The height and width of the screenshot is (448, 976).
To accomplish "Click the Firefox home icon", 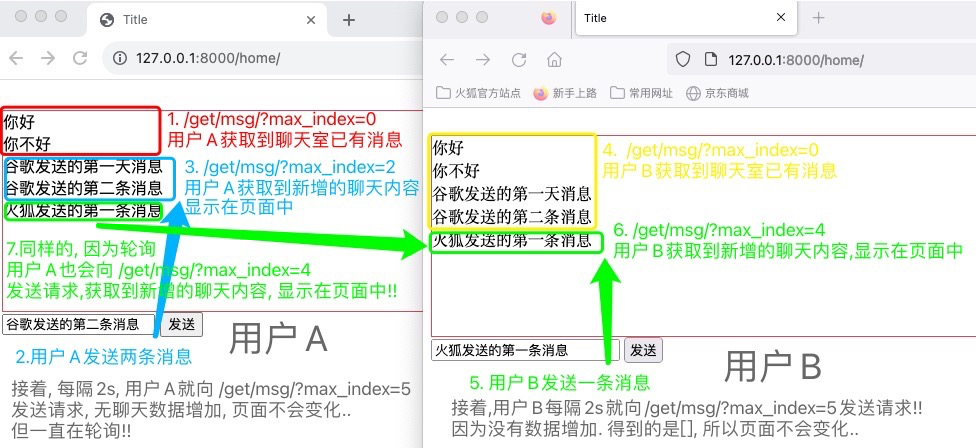I will pyautogui.click(x=554, y=59).
